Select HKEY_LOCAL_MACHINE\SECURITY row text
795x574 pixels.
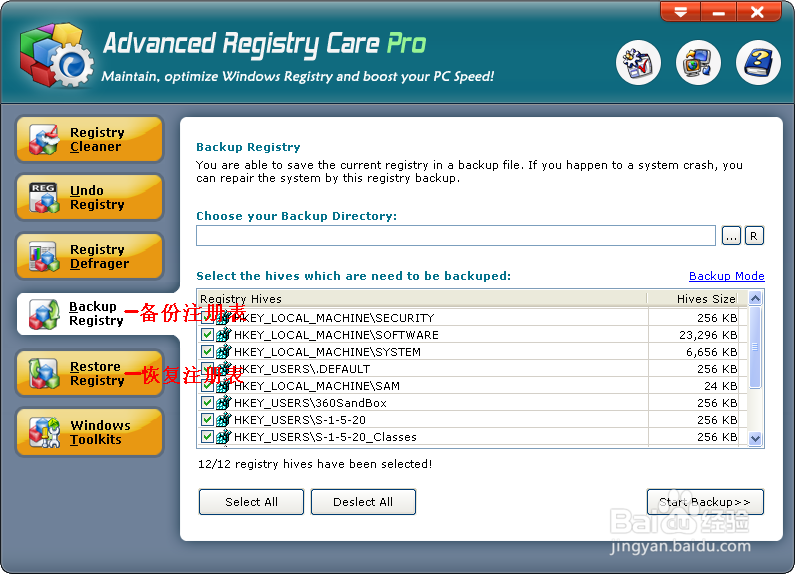click(x=334, y=318)
